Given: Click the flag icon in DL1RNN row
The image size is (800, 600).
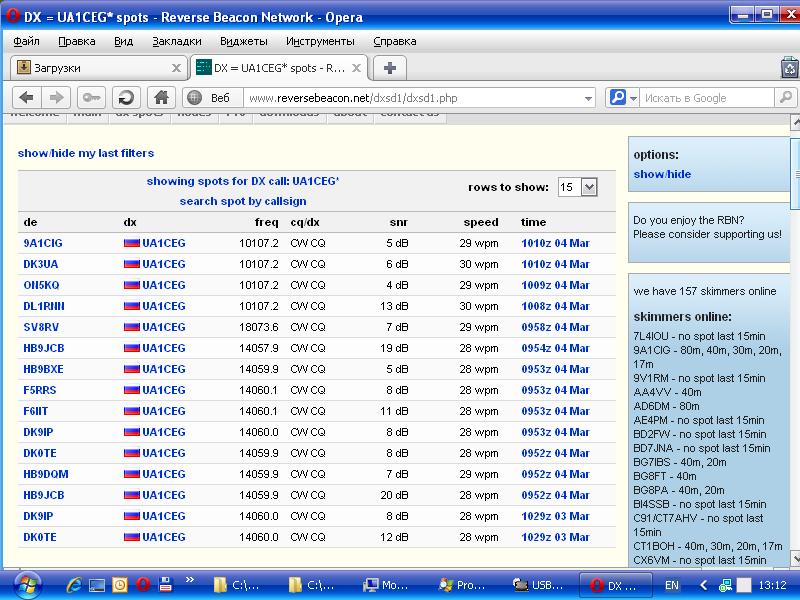Looking at the screenshot, I should 132,306.
